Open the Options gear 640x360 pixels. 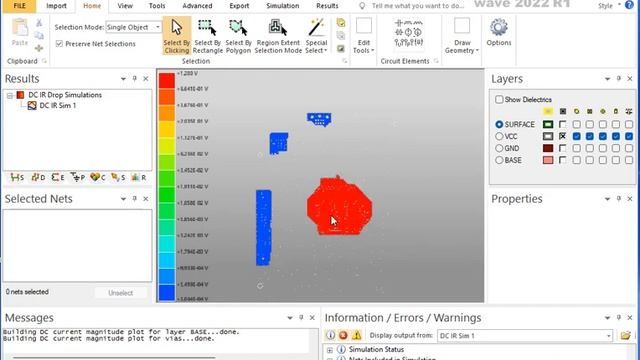pos(498,33)
